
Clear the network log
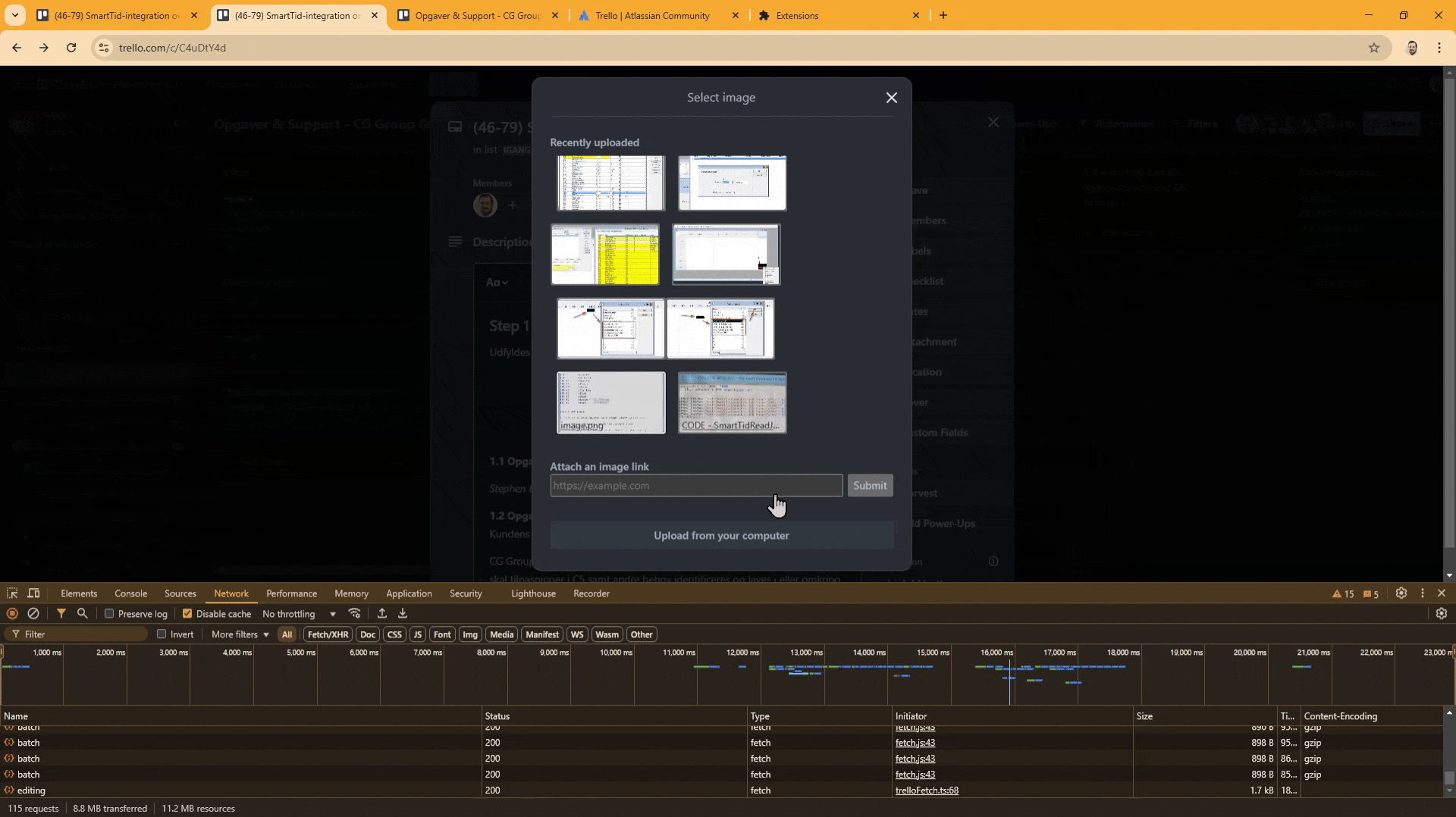(x=33, y=614)
